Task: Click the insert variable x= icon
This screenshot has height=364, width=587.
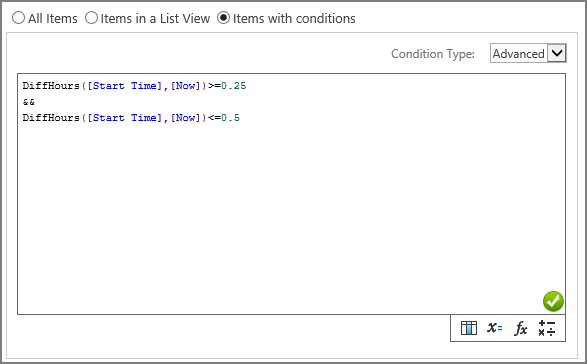Action: [495, 328]
